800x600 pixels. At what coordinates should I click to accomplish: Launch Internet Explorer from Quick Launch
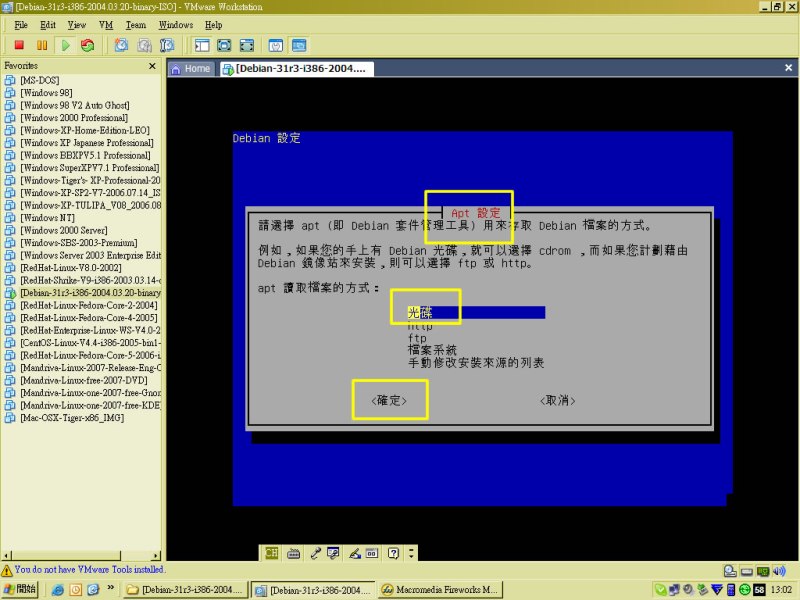point(58,590)
